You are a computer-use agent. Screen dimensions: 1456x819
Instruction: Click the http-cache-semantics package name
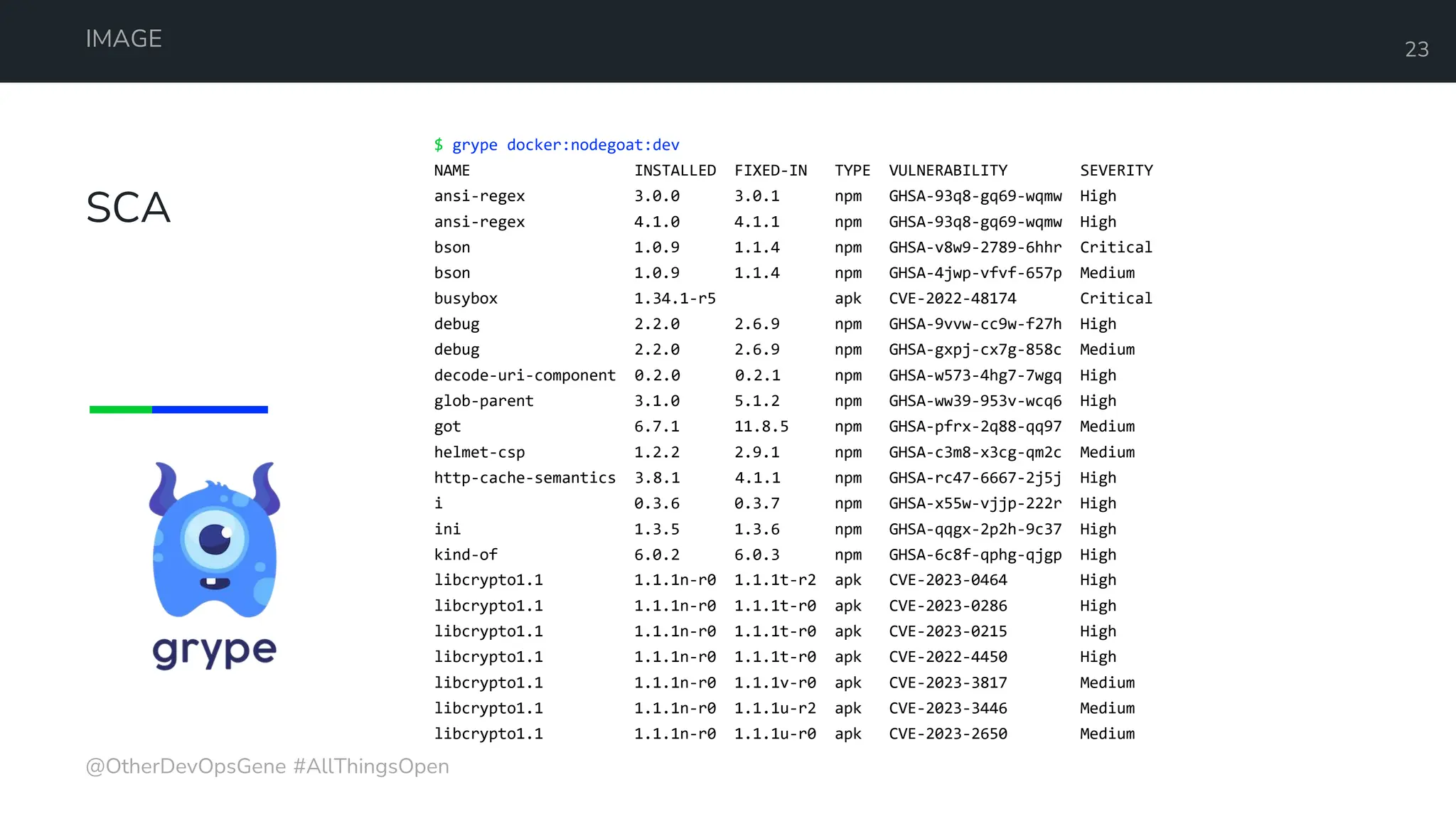pyautogui.click(x=525, y=478)
